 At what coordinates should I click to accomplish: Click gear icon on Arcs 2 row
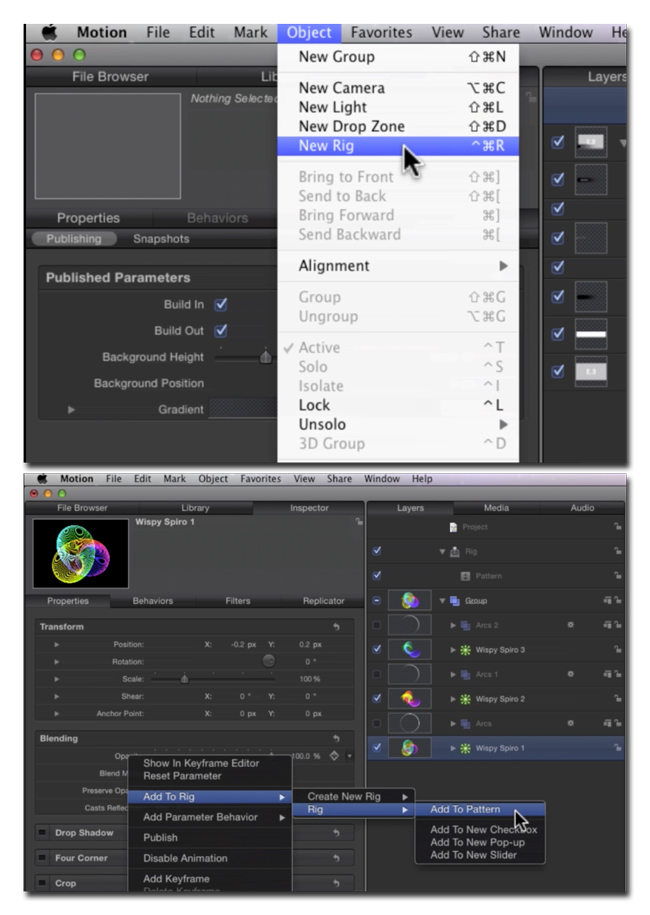coord(570,625)
